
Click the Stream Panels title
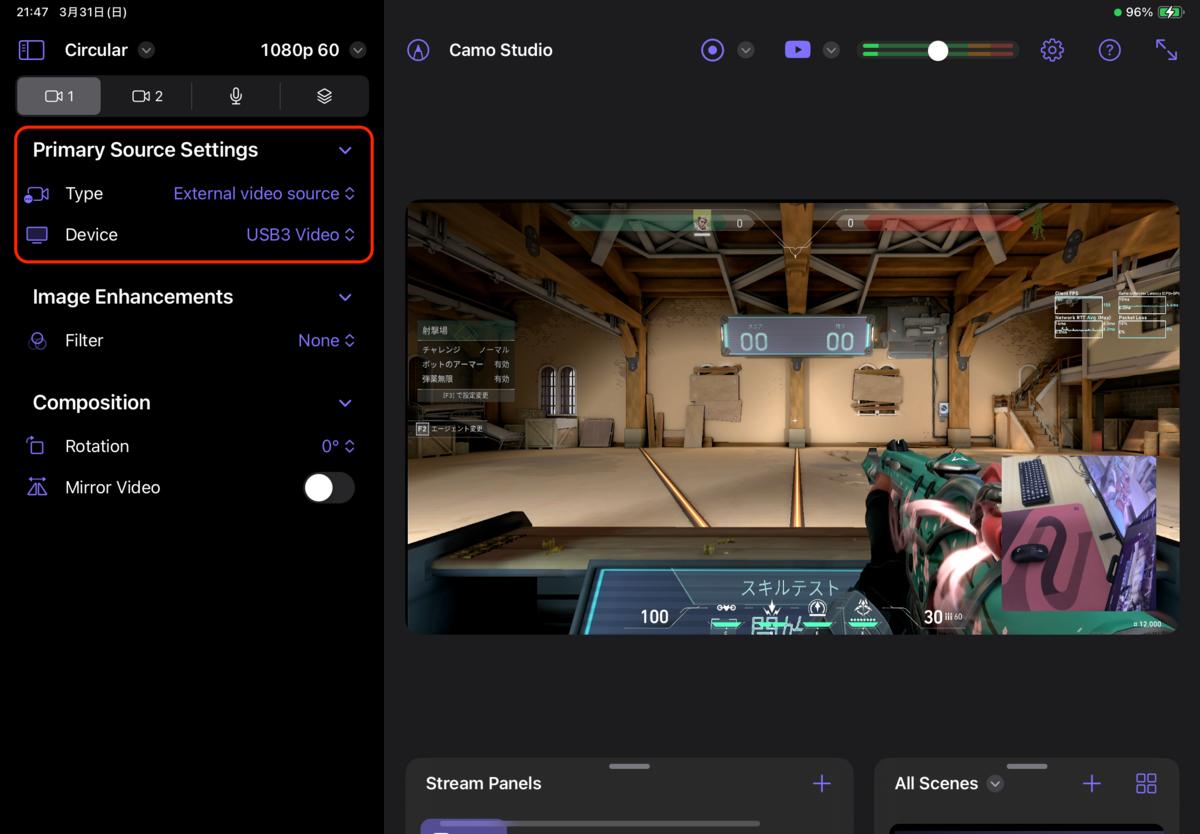(483, 784)
